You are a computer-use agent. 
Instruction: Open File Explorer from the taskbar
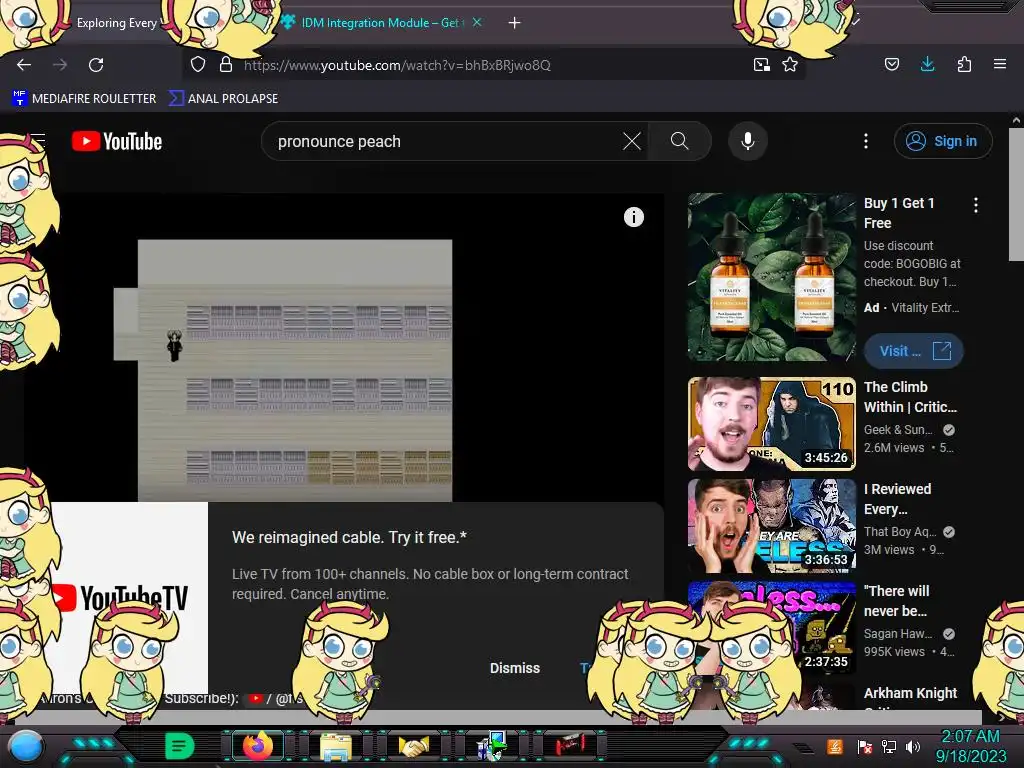(336, 746)
